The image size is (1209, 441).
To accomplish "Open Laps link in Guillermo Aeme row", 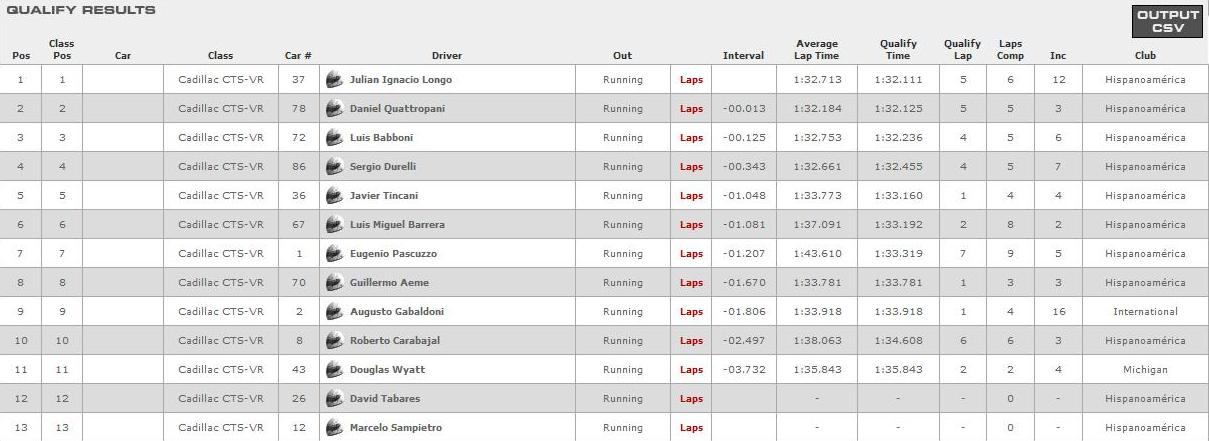I will [691, 283].
